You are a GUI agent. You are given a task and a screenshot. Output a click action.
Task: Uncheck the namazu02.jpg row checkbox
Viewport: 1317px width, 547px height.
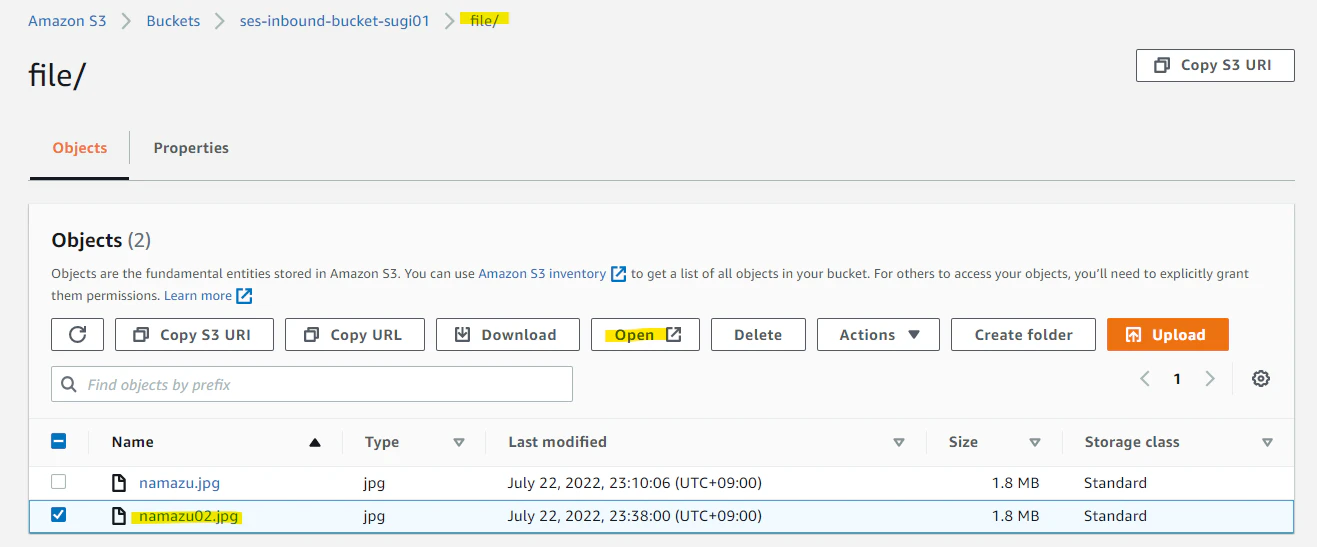pos(58,515)
